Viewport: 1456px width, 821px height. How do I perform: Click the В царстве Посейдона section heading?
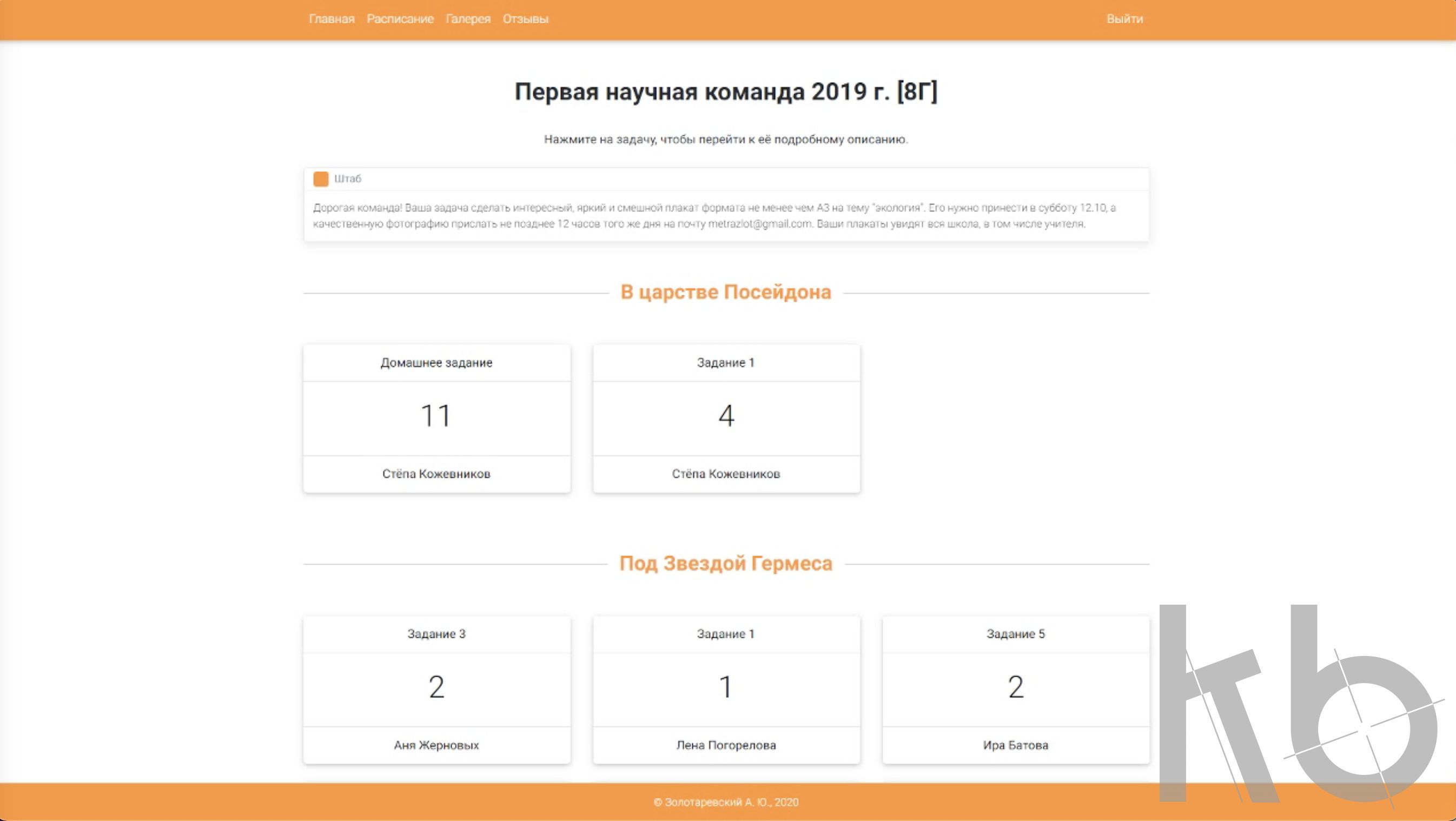coord(726,292)
